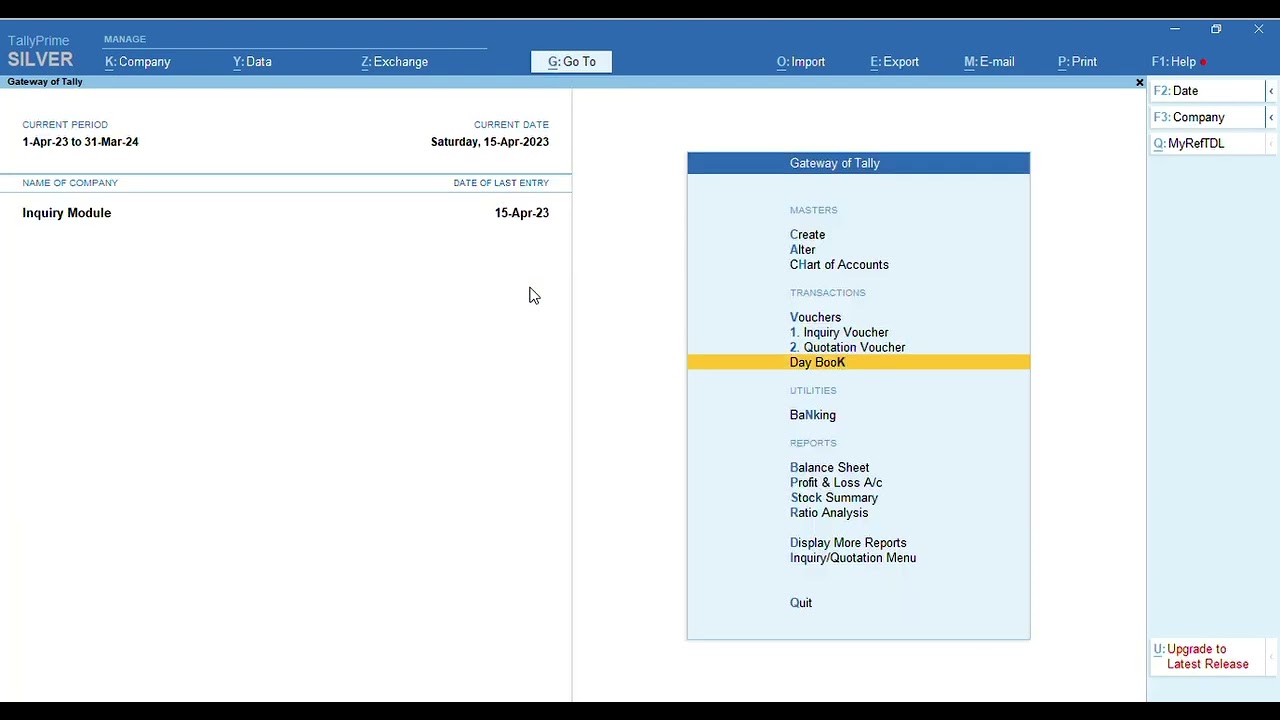Open Vouchers under Transactions
Screen dimensions: 1280x720
pos(815,317)
